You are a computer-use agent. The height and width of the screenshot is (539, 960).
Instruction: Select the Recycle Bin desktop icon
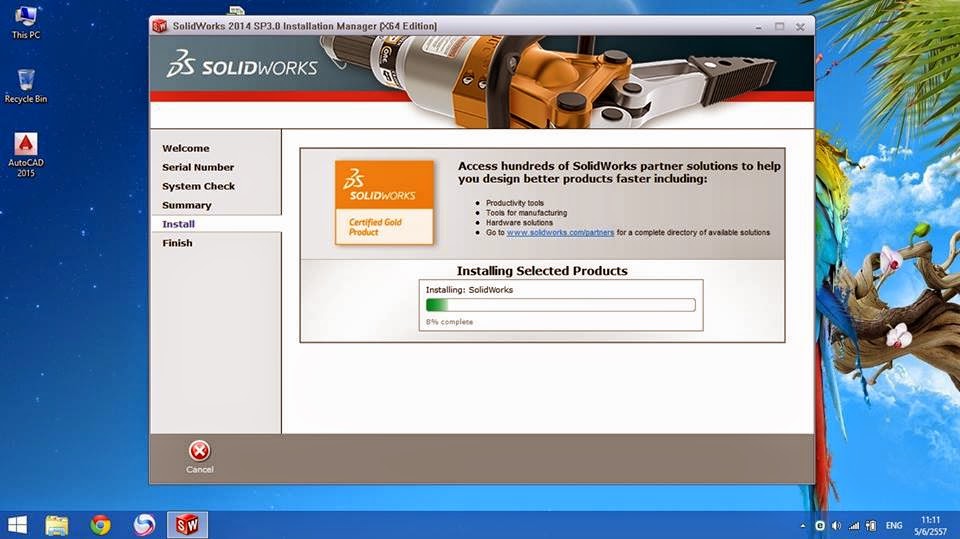point(26,86)
